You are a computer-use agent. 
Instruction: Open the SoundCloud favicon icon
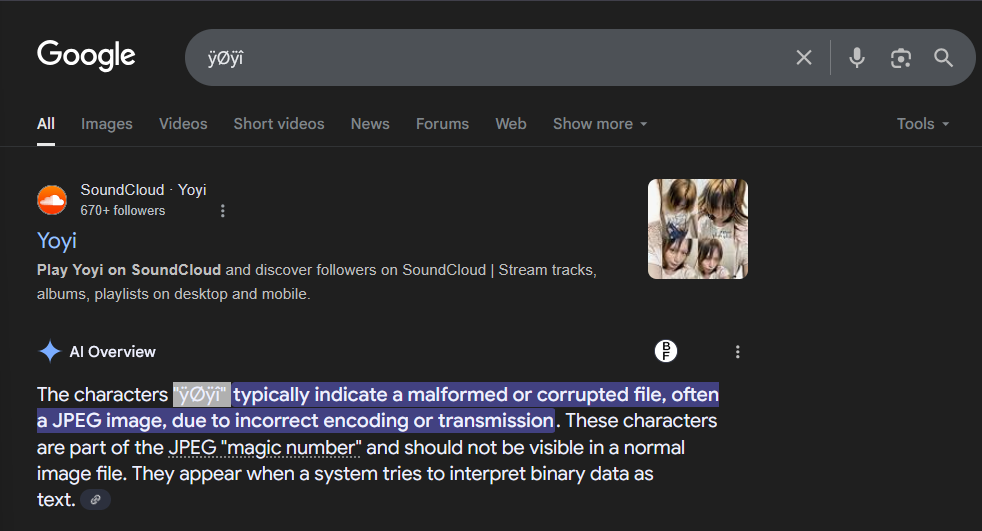[52, 200]
